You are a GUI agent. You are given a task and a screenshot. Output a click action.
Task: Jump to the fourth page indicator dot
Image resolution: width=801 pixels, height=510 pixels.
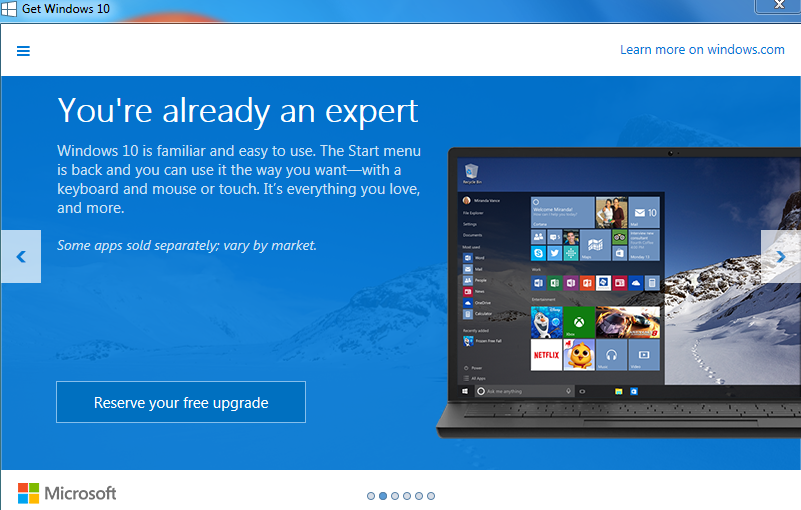407,496
